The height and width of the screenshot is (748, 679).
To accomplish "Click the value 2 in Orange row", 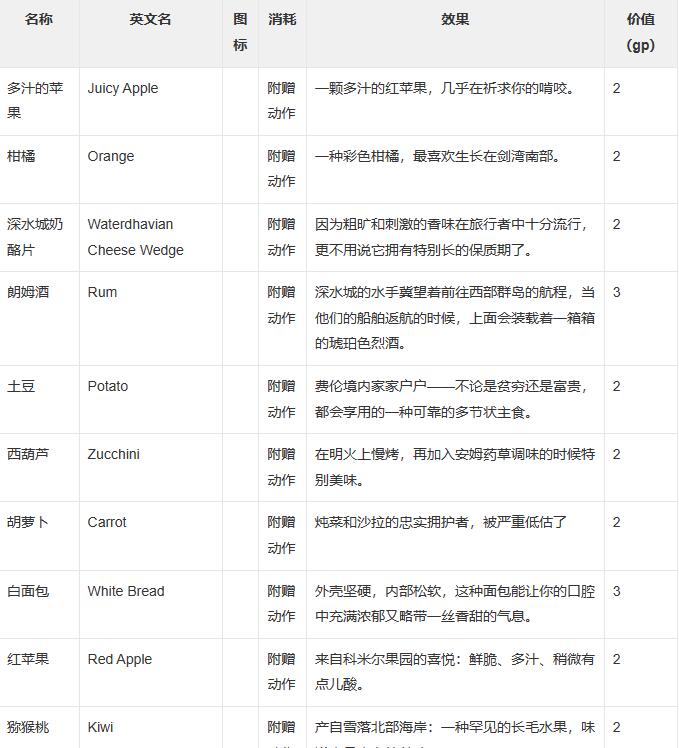I will click(616, 156).
